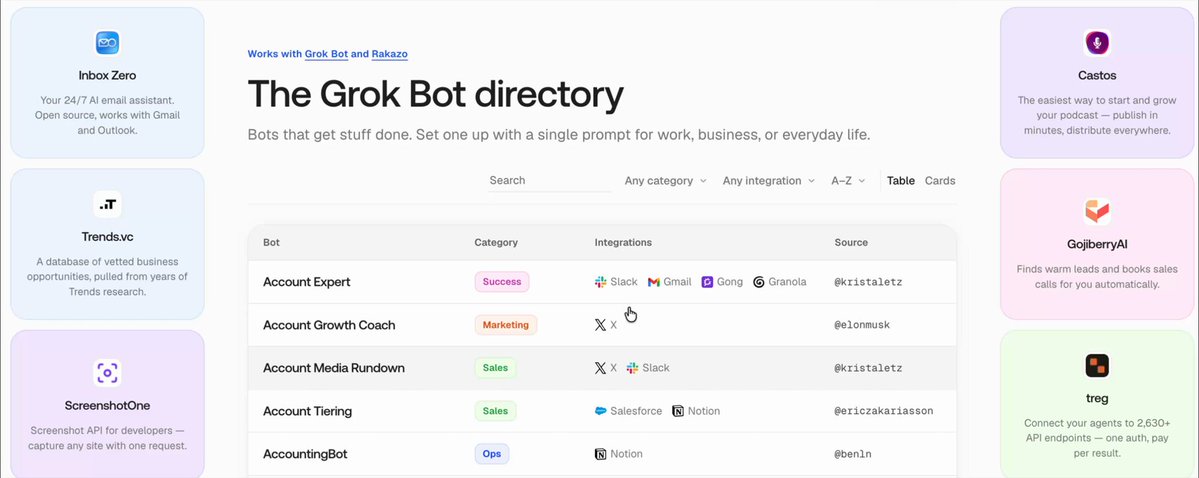The height and width of the screenshot is (478, 1199).
Task: Click the @ericzakariasson source
Action: pos(883,411)
